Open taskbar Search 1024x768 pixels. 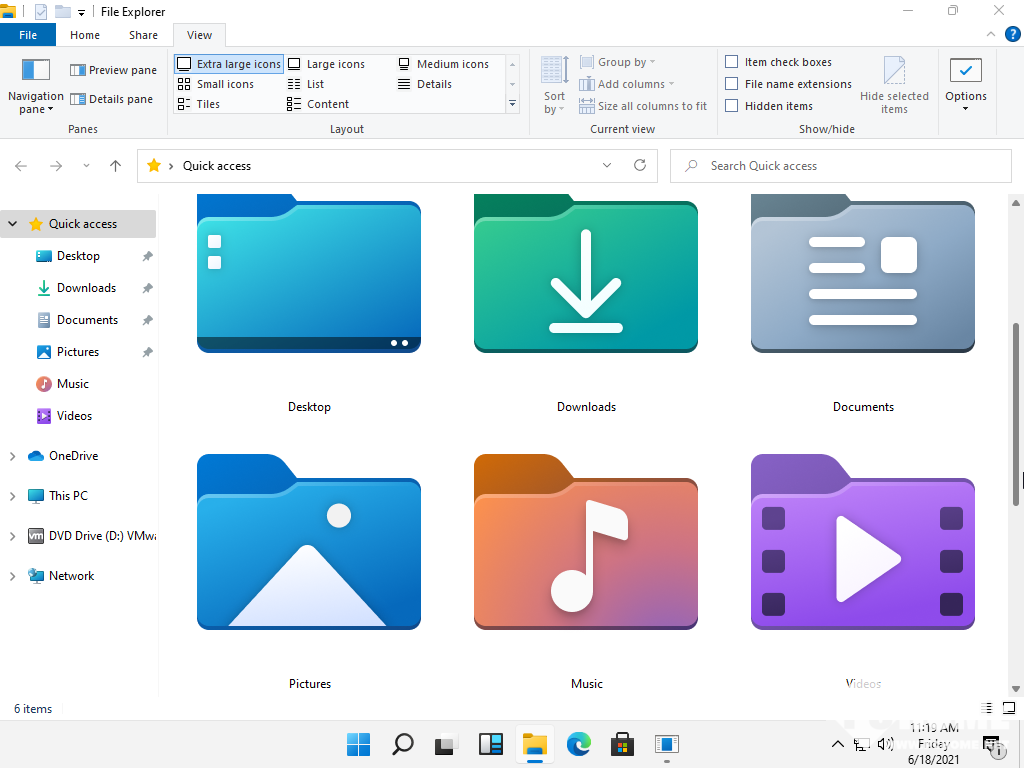403,744
